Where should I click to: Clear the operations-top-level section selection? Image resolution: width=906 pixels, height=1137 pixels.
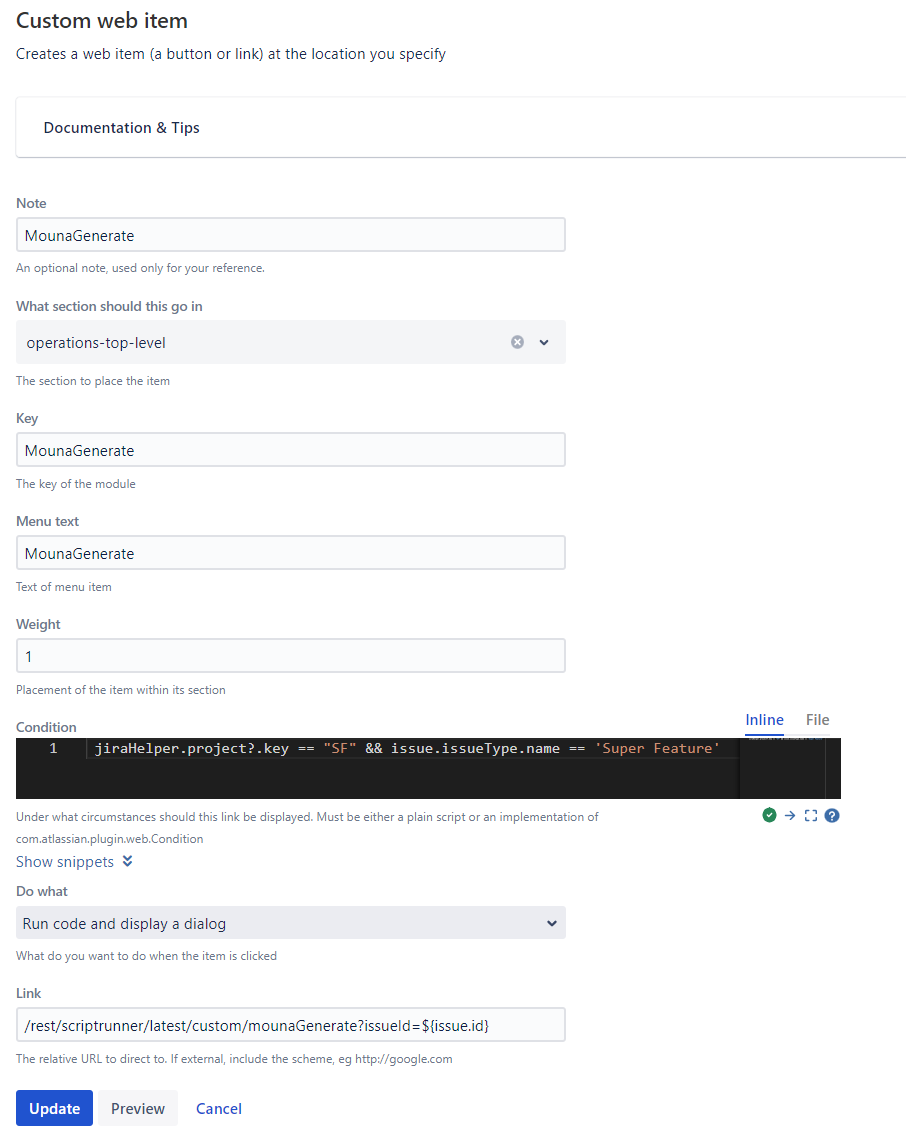tap(517, 342)
